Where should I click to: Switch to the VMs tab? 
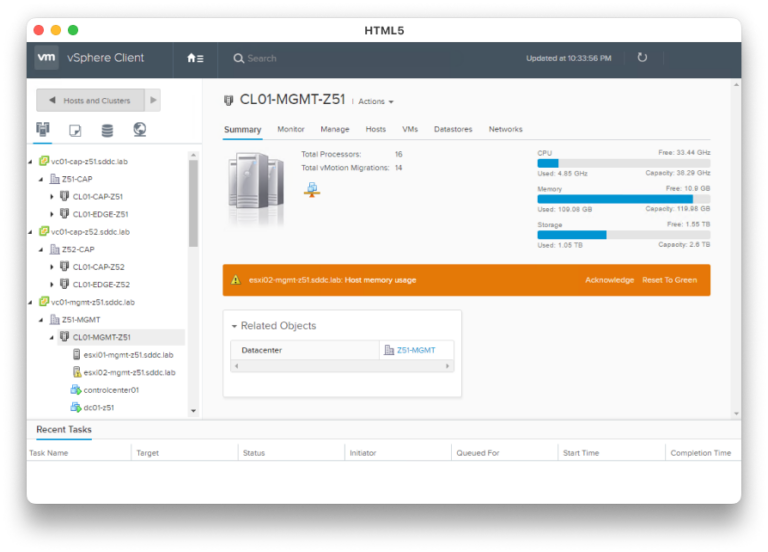point(410,129)
